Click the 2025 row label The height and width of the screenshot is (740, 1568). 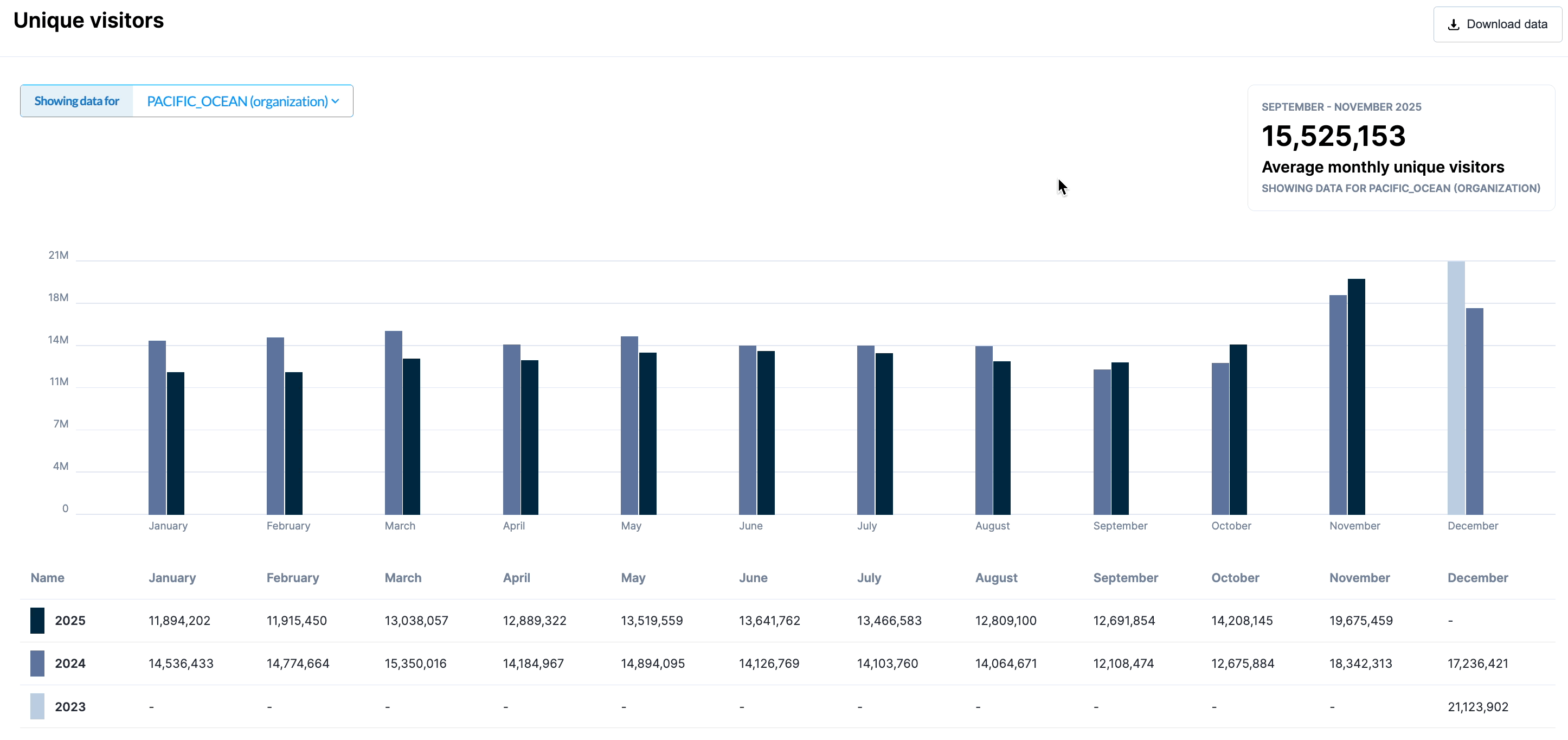(70, 620)
